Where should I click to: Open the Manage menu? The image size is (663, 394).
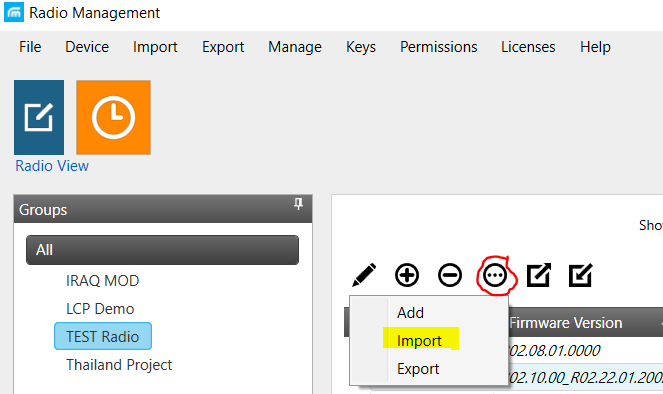295,47
